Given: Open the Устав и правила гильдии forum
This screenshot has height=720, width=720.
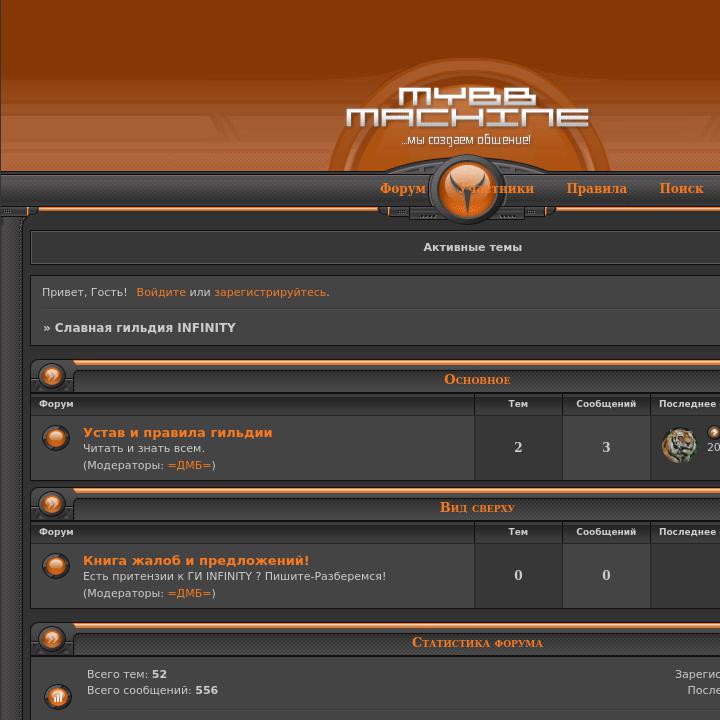Looking at the screenshot, I should pos(178,433).
